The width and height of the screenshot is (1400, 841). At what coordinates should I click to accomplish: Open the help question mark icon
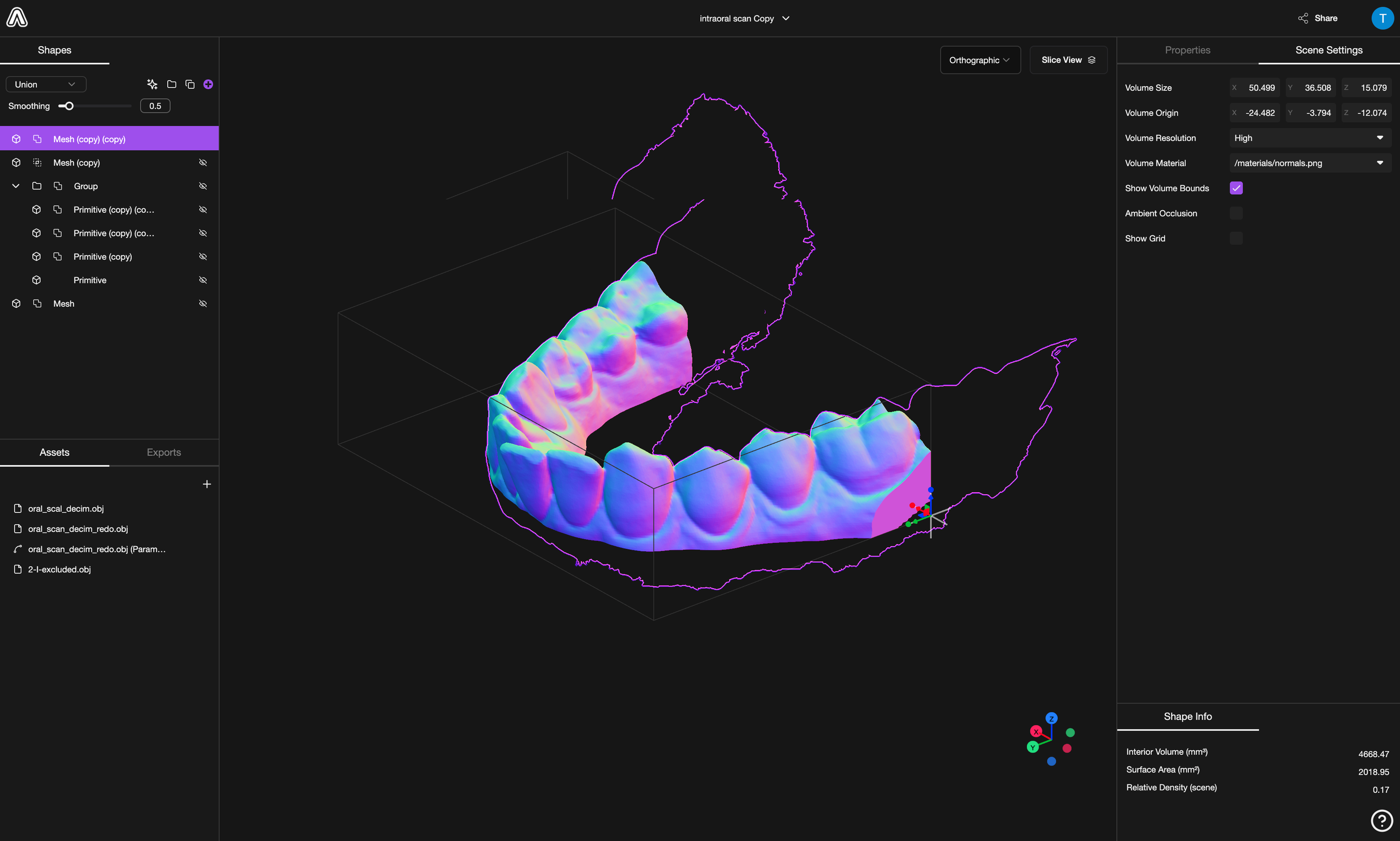coord(1381,820)
